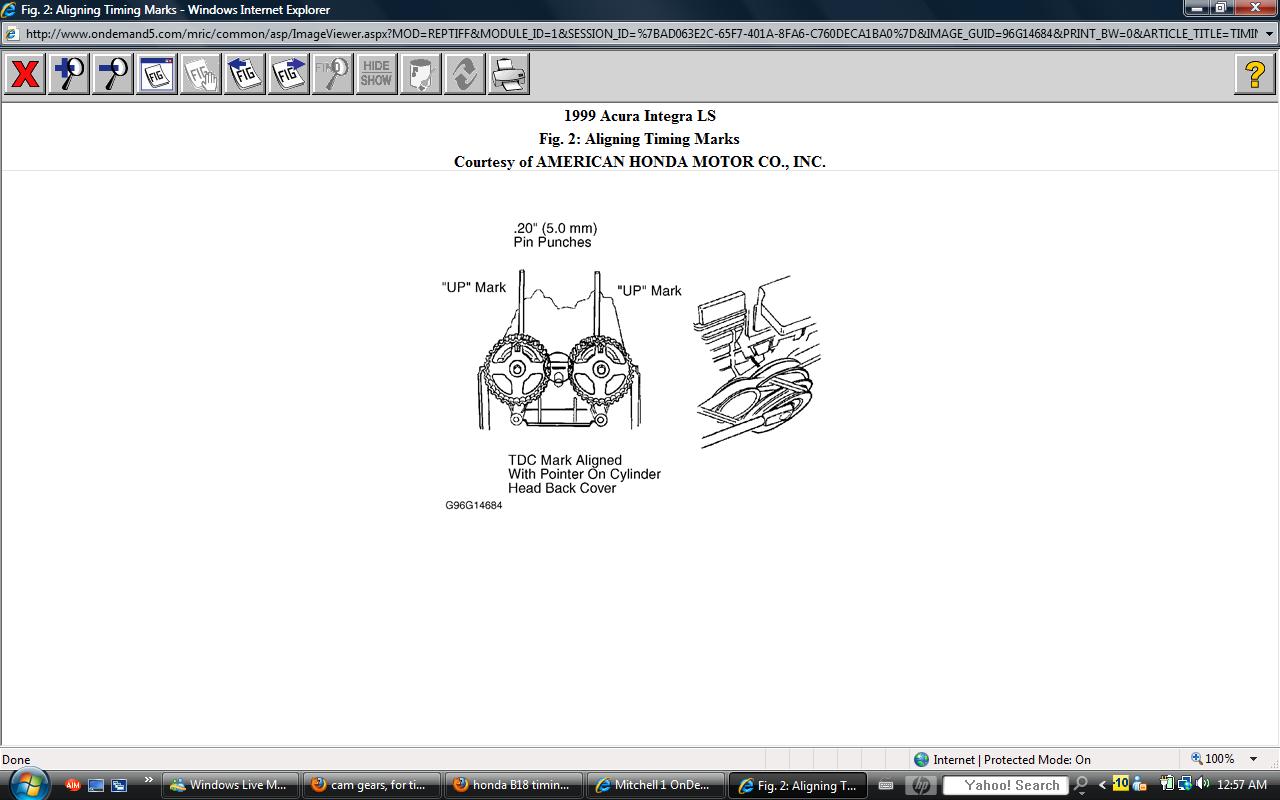1280x800 pixels.
Task: Click the red X close figure icon
Action: 25,74
